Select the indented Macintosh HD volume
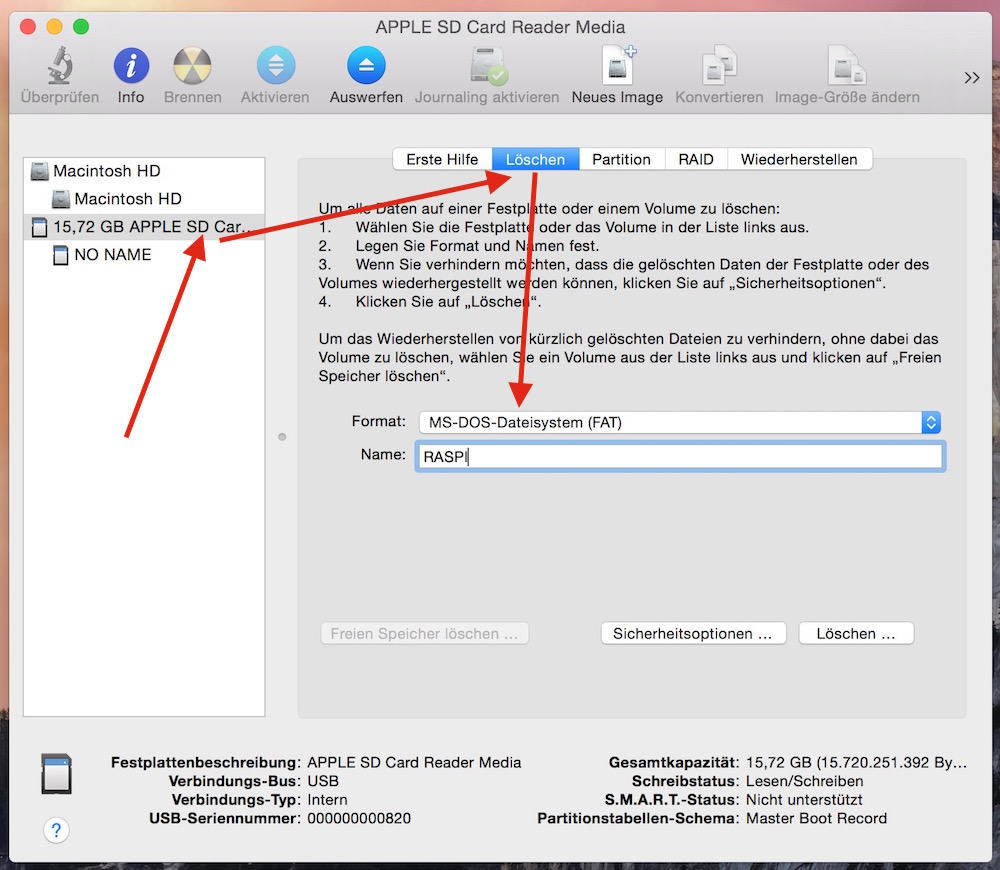Viewport: 1000px width, 870px height. tap(144, 199)
